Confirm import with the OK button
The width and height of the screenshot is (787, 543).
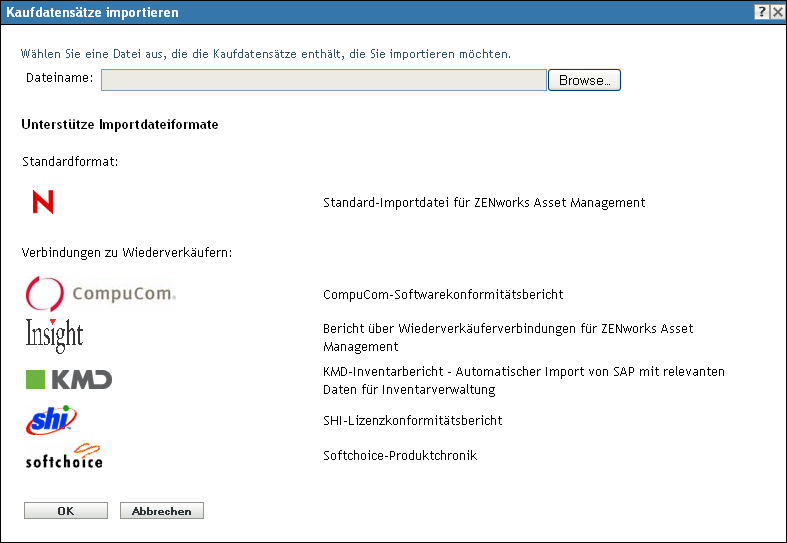(x=66, y=511)
